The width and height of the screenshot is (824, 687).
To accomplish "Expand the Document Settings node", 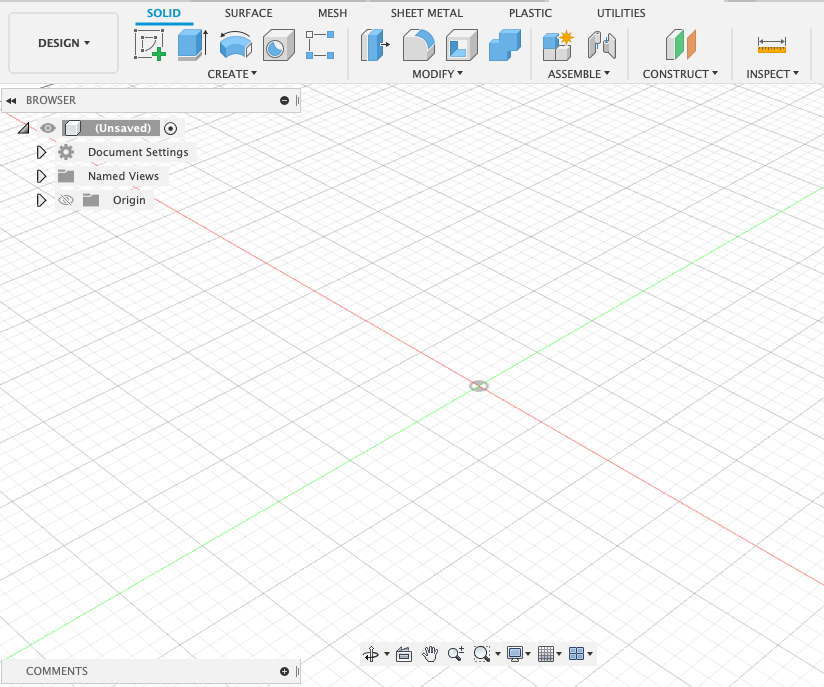I will click(x=41, y=152).
